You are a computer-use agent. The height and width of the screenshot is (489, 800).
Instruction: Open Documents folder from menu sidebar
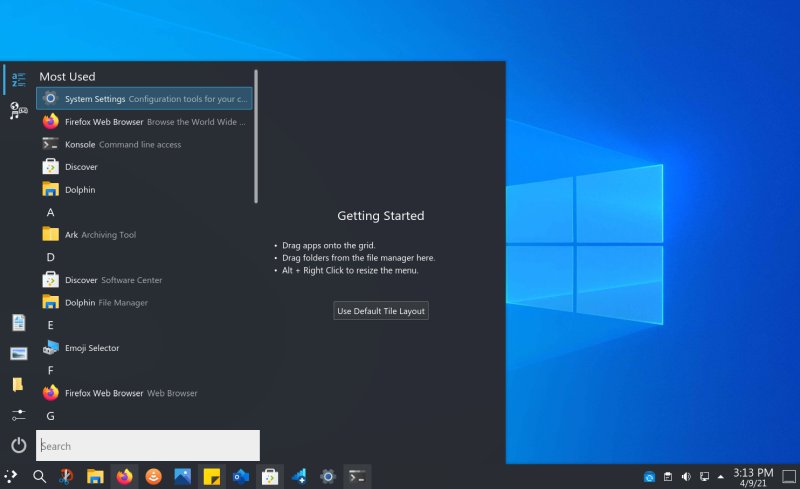(x=18, y=322)
